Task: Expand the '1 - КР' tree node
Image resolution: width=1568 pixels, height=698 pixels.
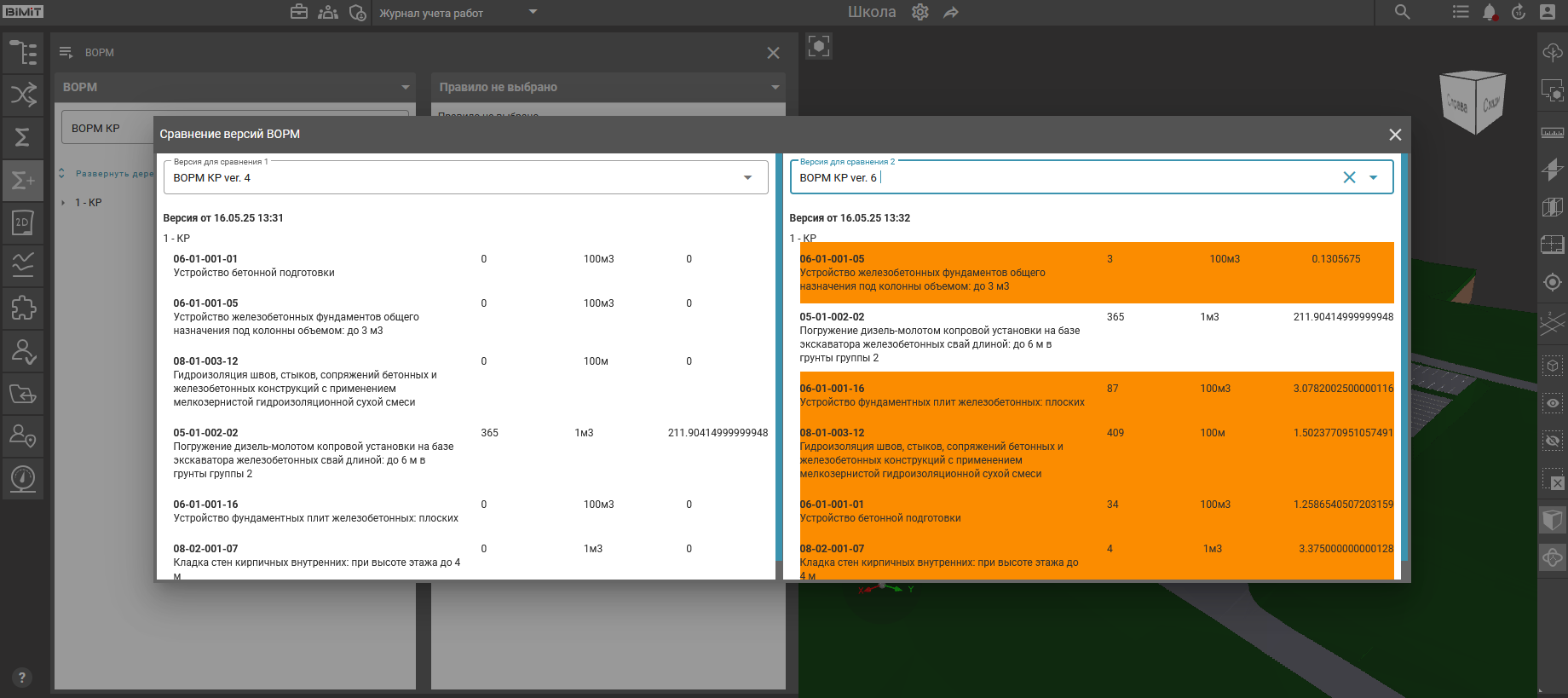Action: point(64,203)
